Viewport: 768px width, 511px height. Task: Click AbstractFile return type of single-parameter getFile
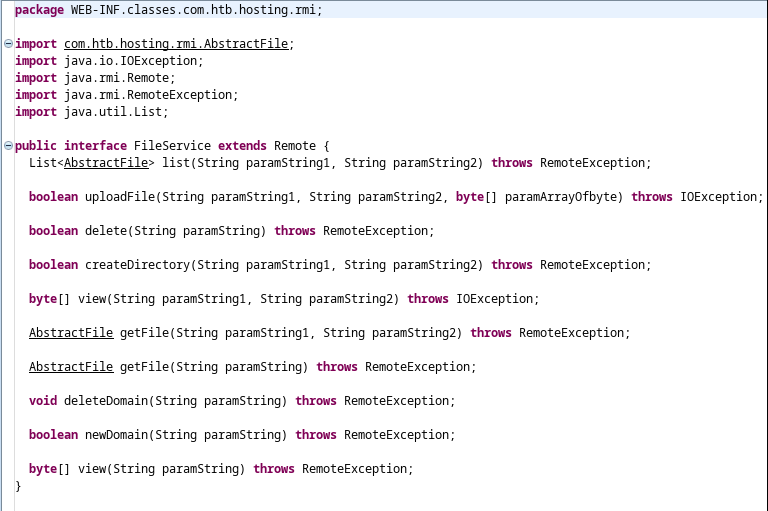tap(71, 367)
